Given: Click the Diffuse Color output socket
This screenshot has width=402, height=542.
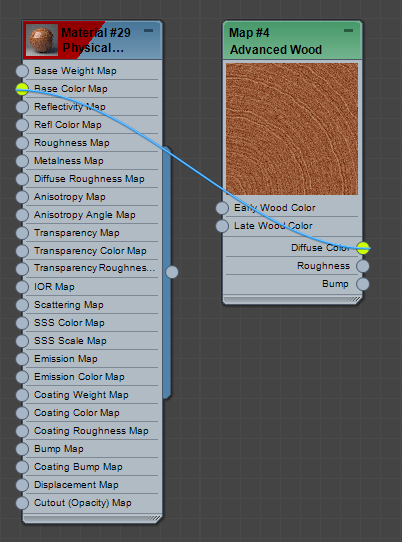Looking at the screenshot, I should click(x=363, y=248).
